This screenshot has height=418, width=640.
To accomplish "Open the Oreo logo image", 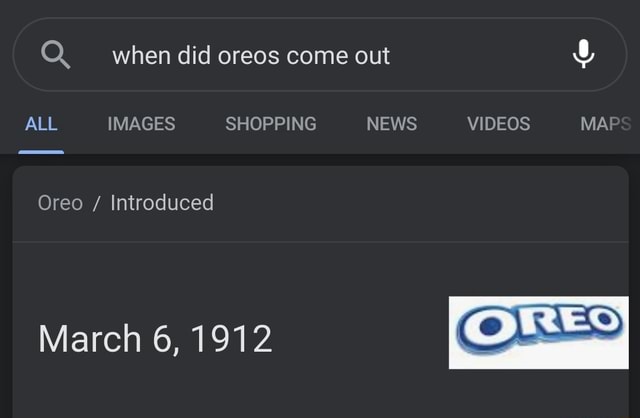I will tap(538, 333).
